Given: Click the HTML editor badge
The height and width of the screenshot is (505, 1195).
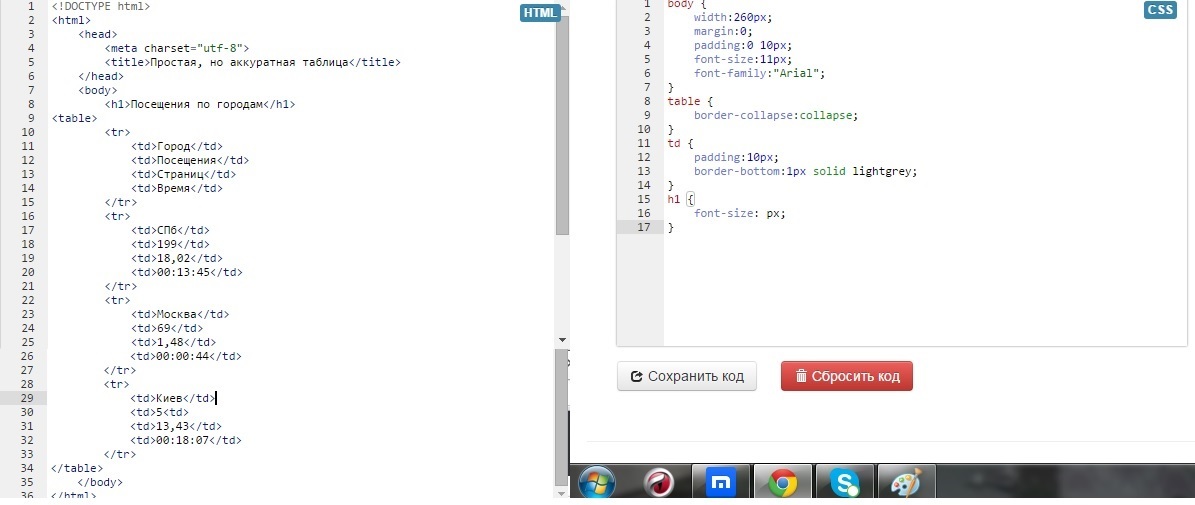Looking at the screenshot, I should tap(540, 12).
